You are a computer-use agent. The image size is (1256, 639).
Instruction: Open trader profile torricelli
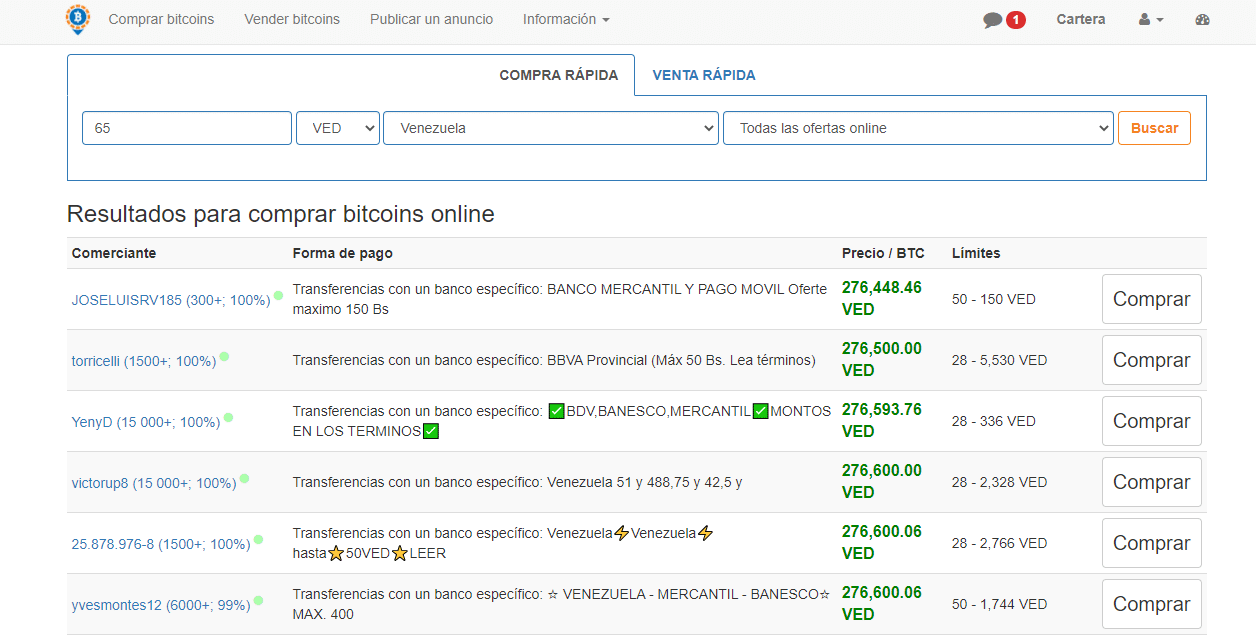(144, 361)
